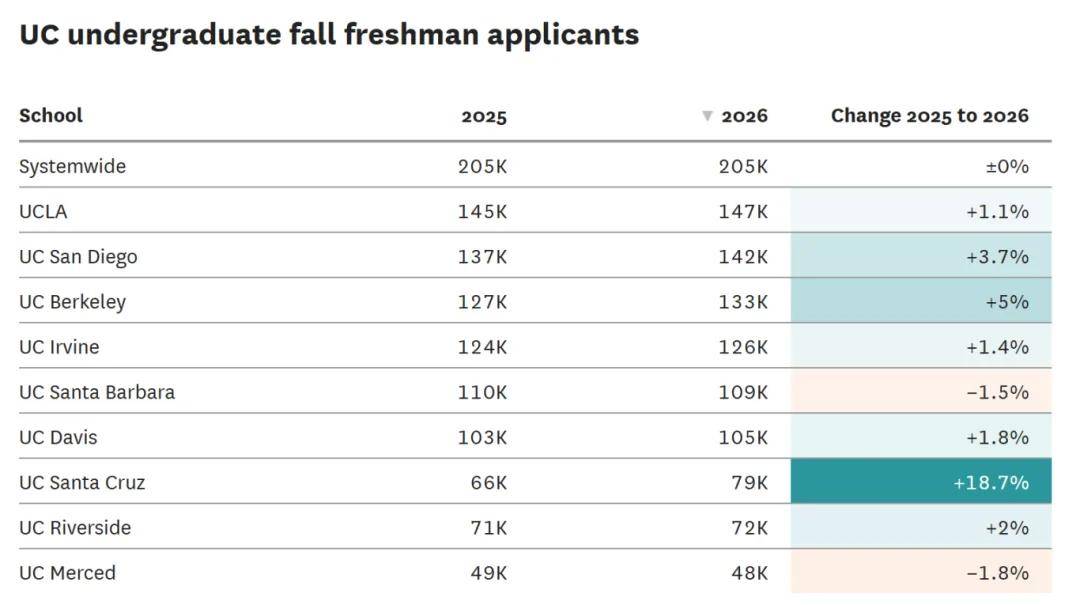Click the UC Davis school name
1080x605 pixels.
coord(58,437)
